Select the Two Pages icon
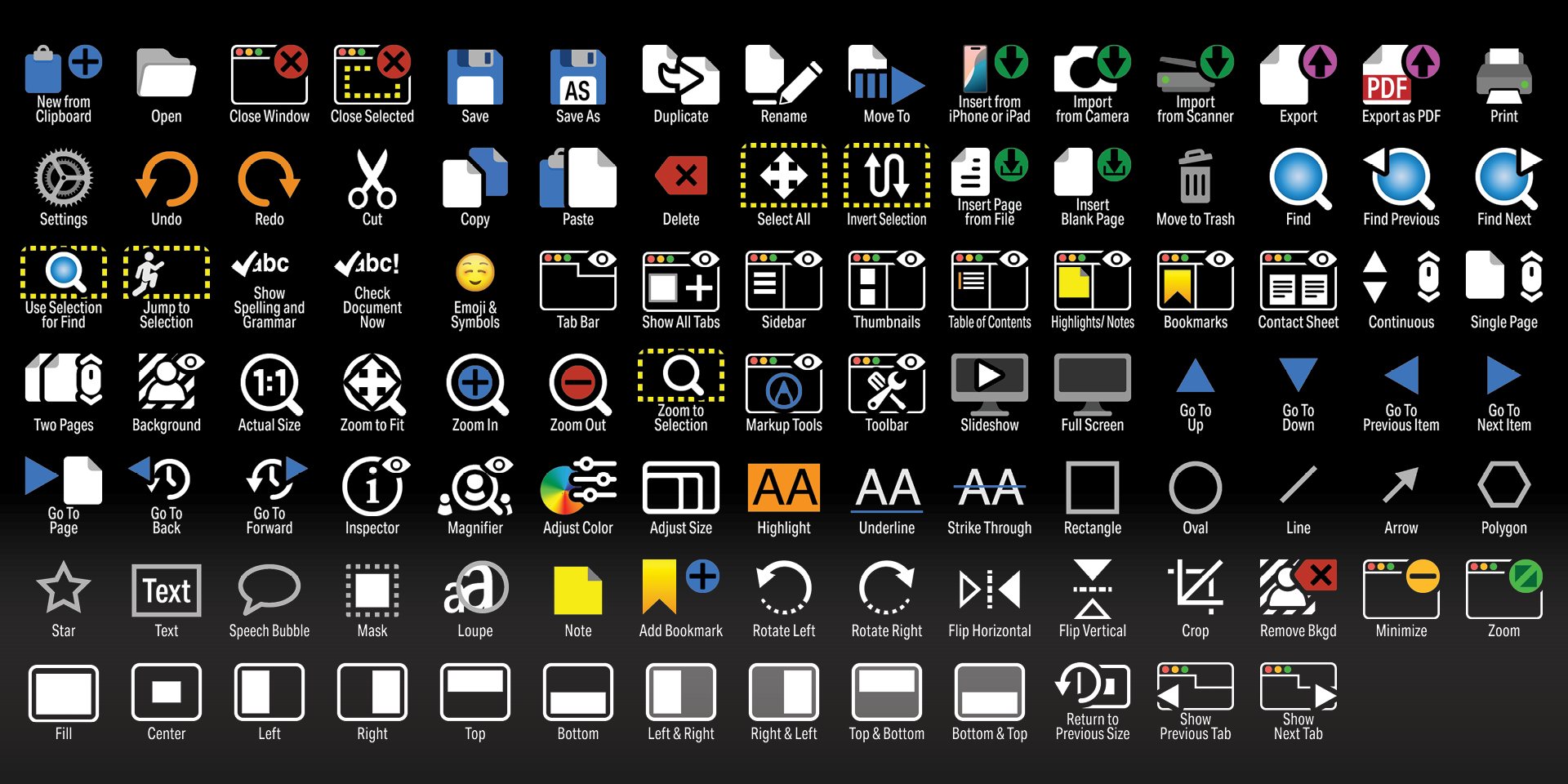Image resolution: width=1568 pixels, height=784 pixels. [64, 380]
